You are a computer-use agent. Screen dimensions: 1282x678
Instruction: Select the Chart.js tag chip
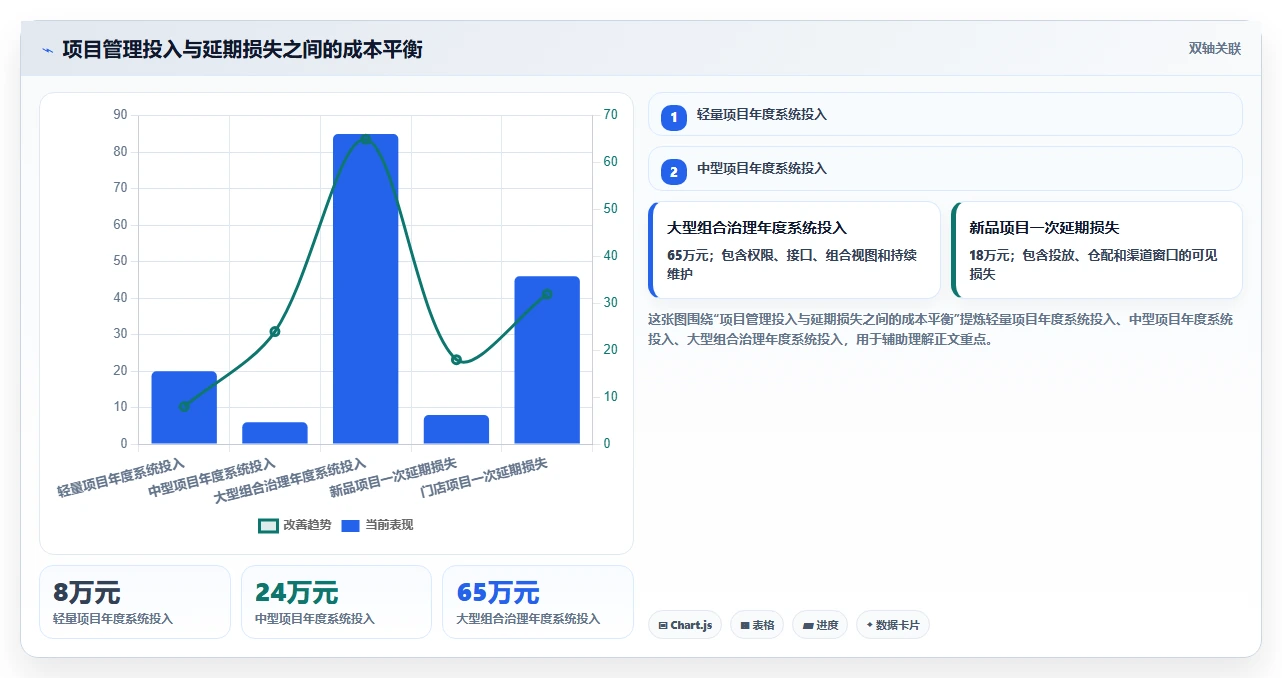point(685,625)
